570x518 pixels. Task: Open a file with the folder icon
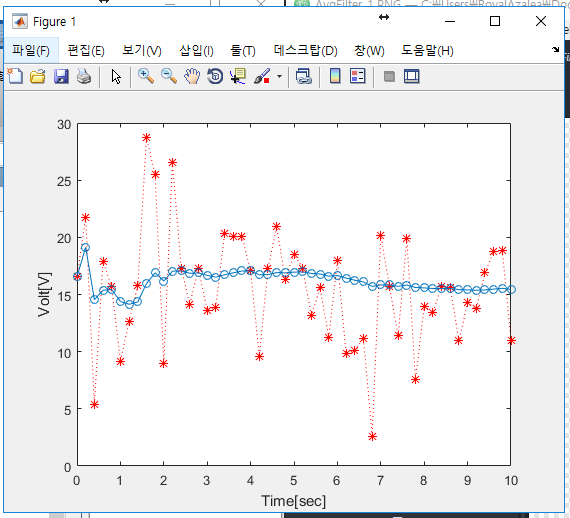(x=38, y=76)
